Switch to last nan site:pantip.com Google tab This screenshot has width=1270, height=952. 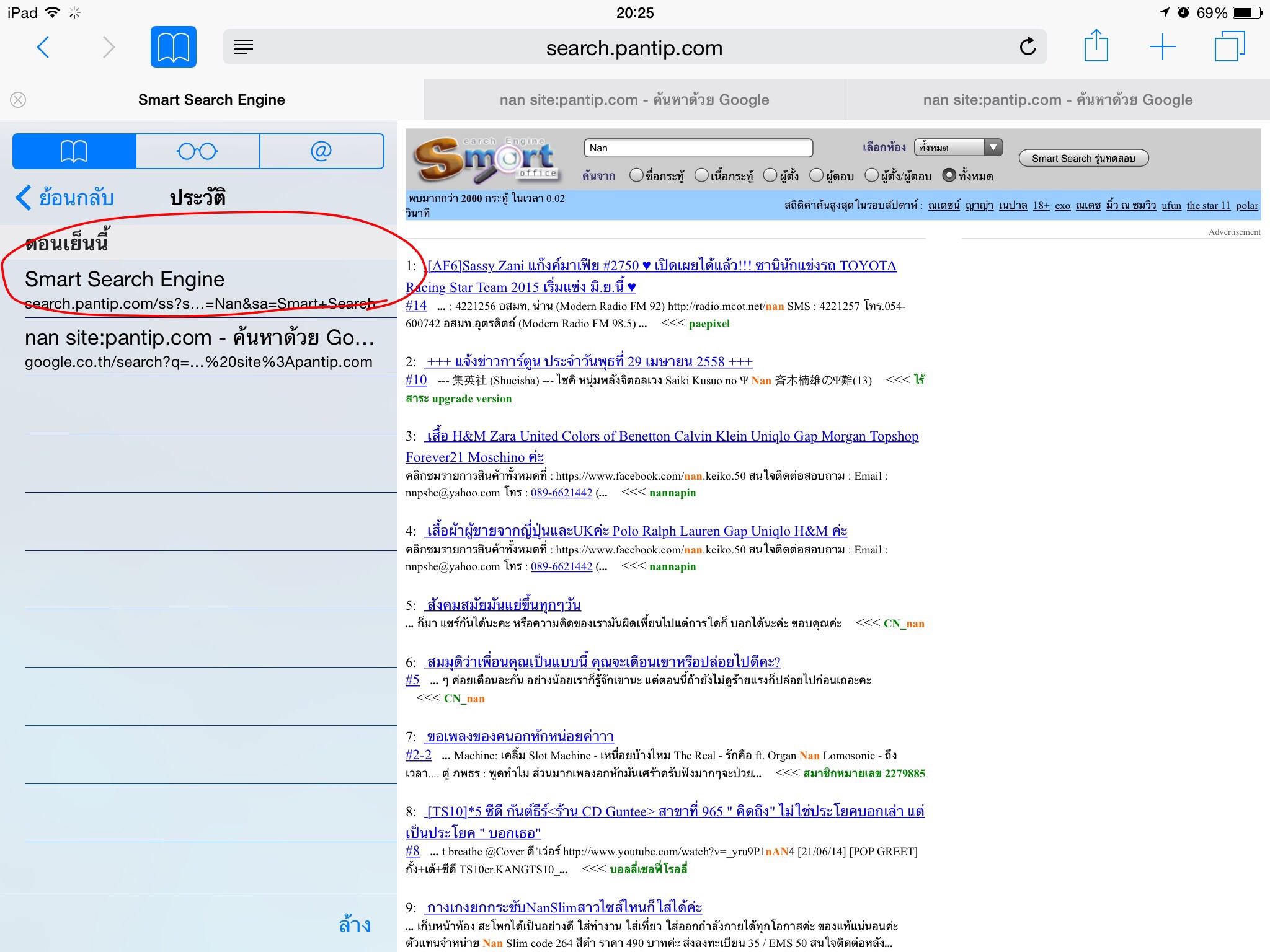1058,100
